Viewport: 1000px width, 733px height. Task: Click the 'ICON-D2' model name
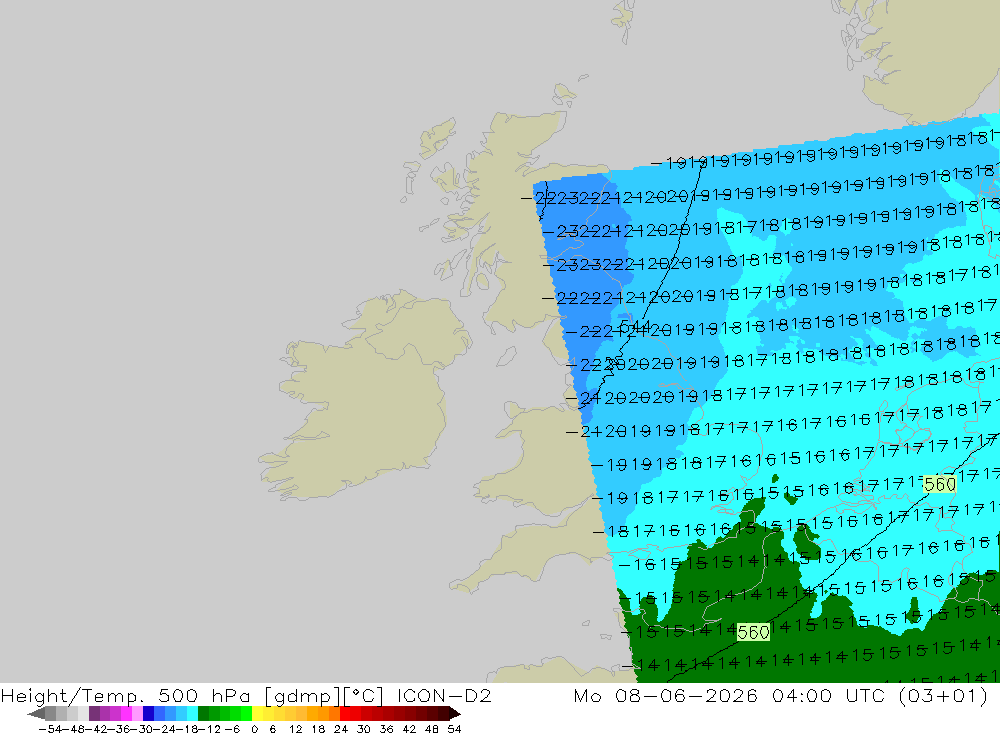(445, 695)
